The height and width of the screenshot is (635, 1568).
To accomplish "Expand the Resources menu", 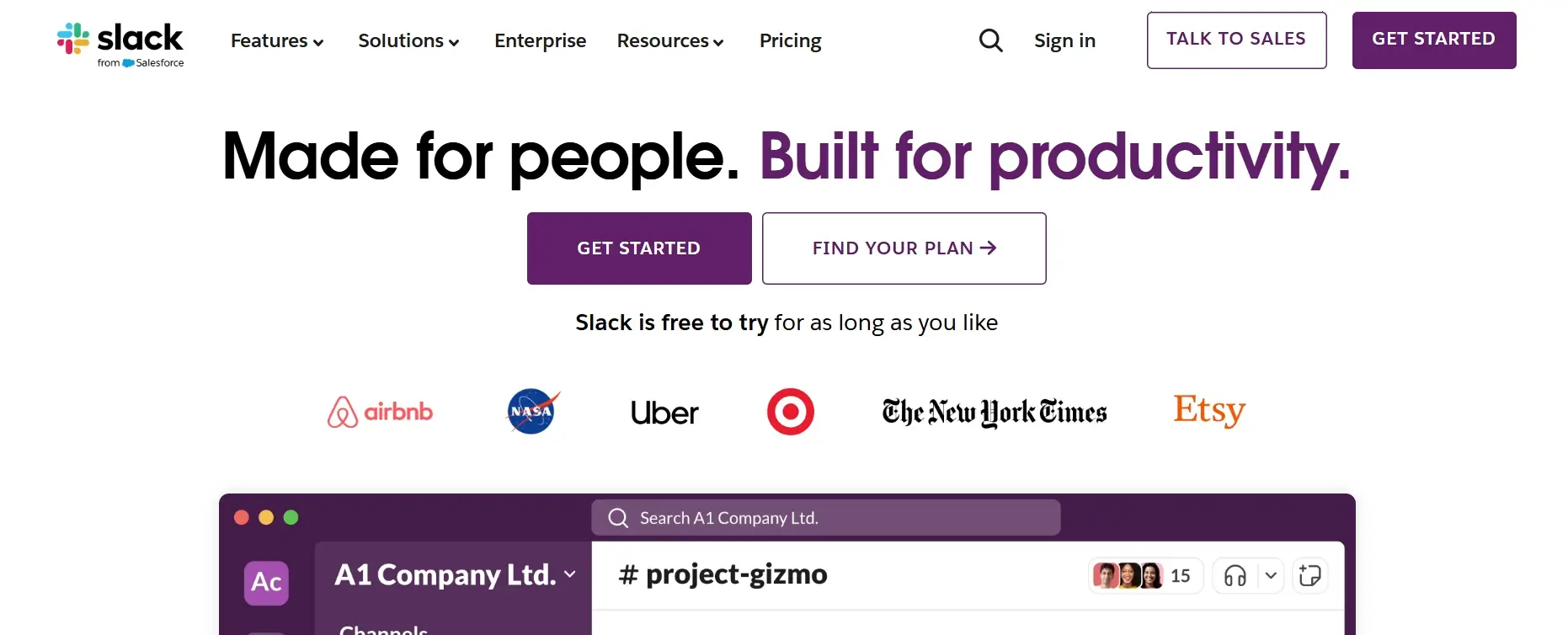I will (670, 40).
